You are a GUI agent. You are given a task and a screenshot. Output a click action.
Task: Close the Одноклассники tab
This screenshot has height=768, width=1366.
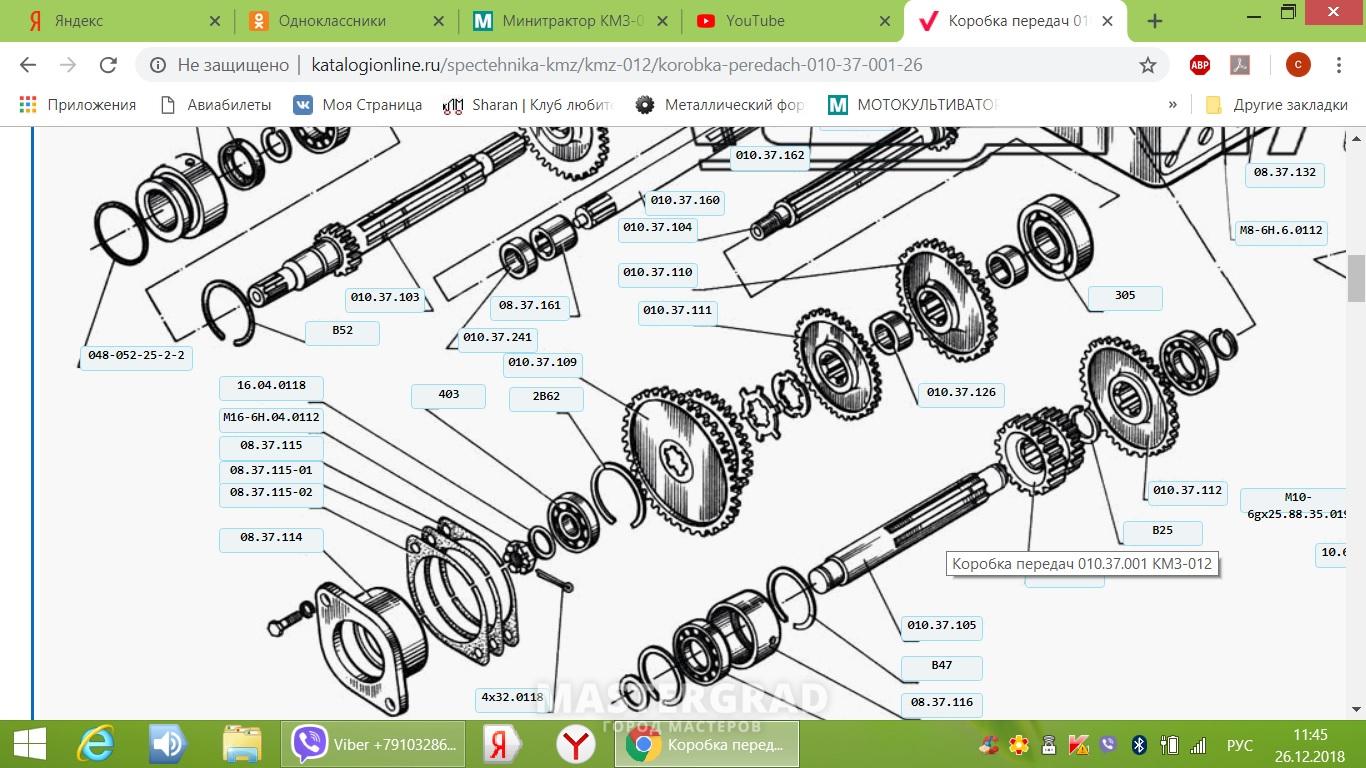pyautogui.click(x=437, y=21)
